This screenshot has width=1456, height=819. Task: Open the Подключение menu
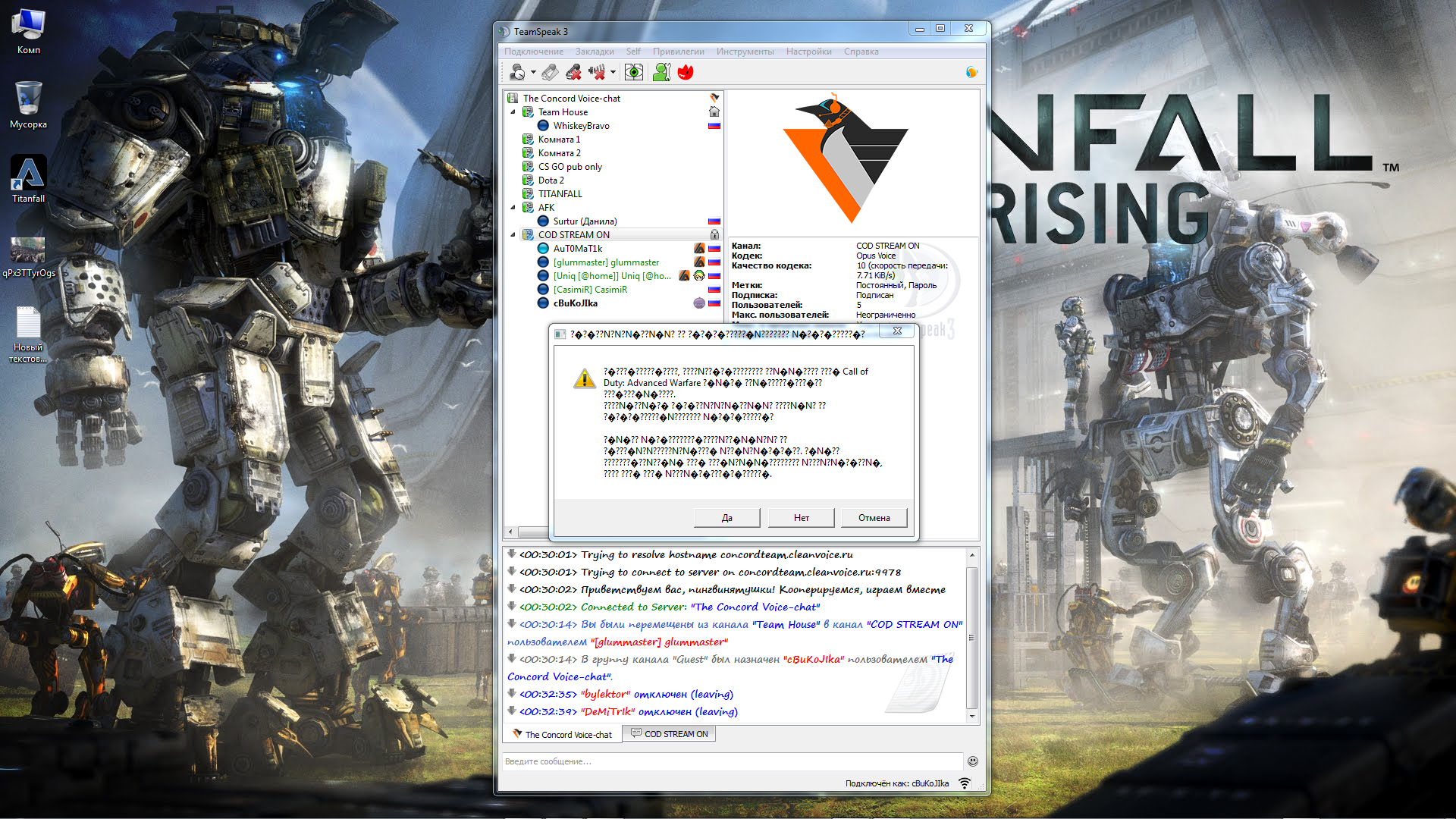click(x=534, y=52)
